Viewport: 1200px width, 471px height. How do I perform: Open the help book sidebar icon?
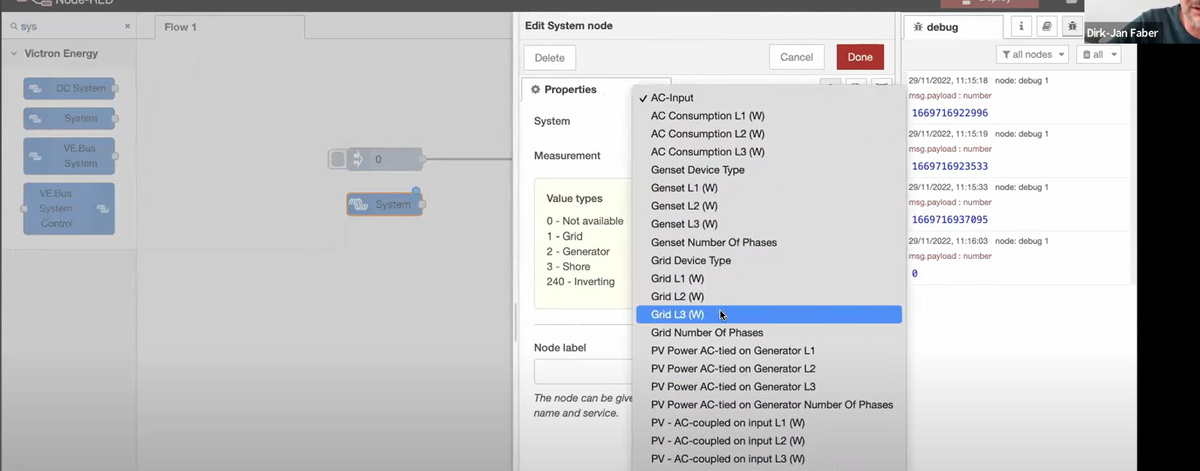(1047, 27)
